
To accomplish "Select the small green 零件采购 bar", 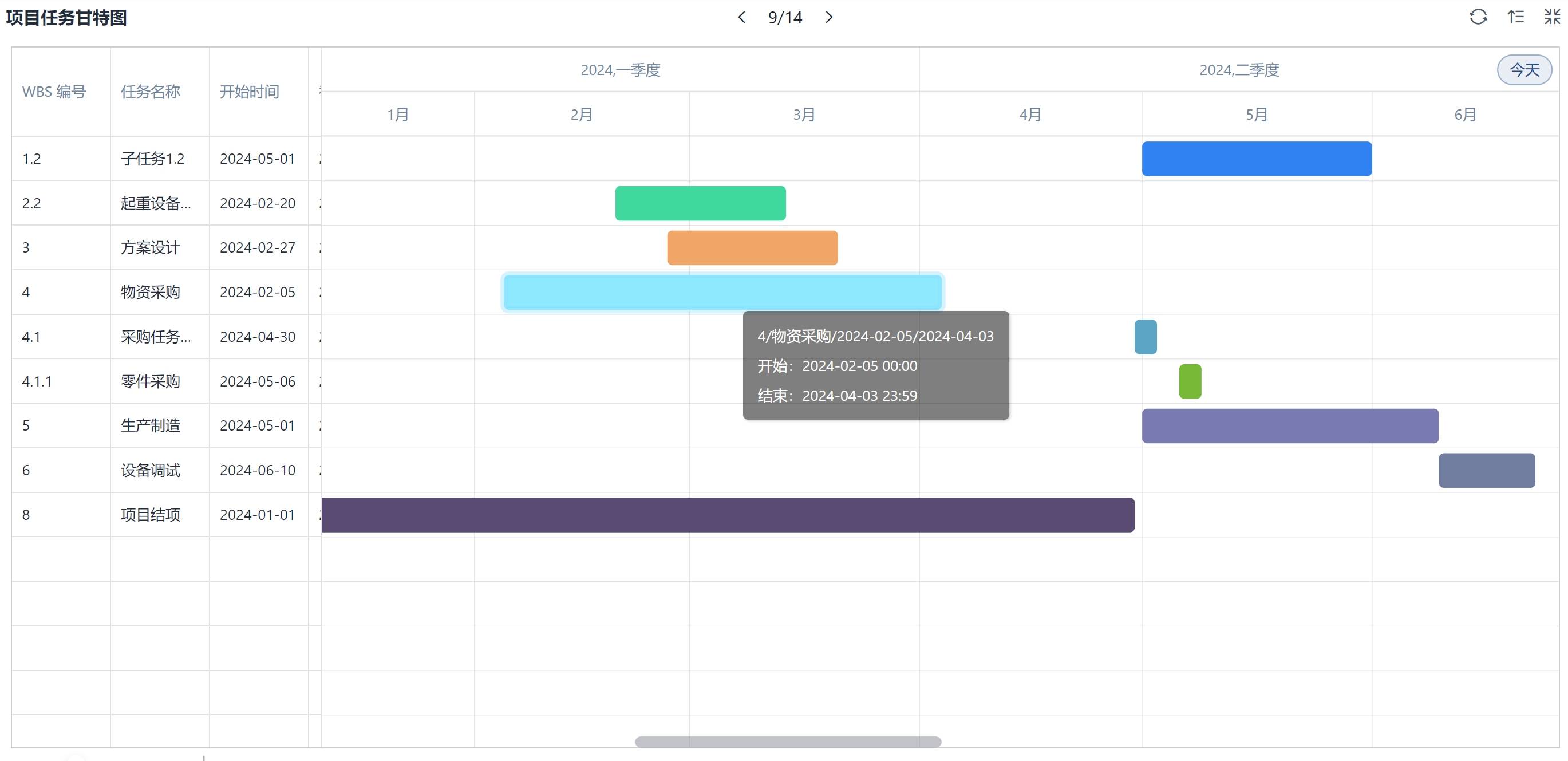I will tap(1190, 382).
